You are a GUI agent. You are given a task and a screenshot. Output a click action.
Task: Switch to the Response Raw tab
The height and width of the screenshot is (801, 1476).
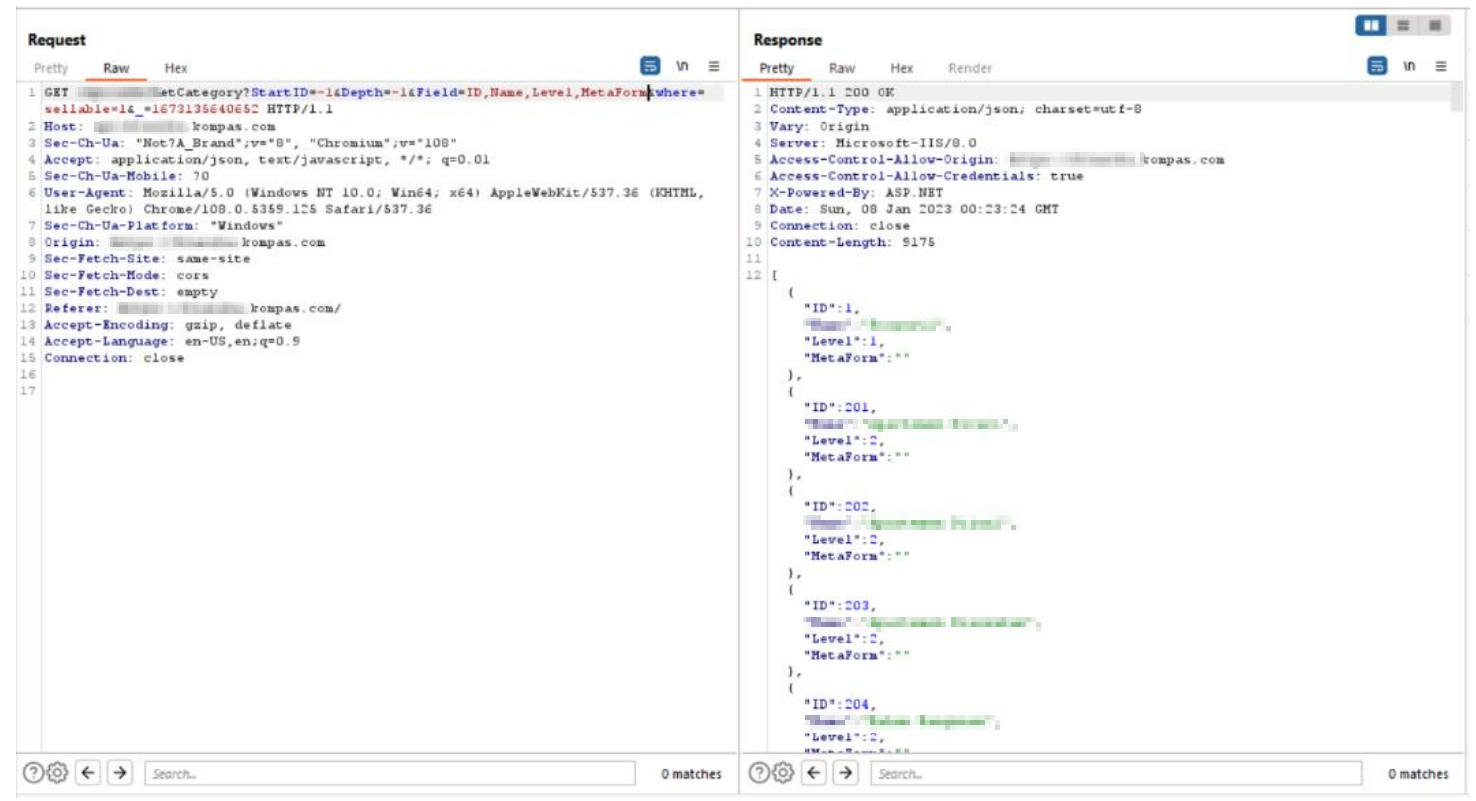[842, 68]
